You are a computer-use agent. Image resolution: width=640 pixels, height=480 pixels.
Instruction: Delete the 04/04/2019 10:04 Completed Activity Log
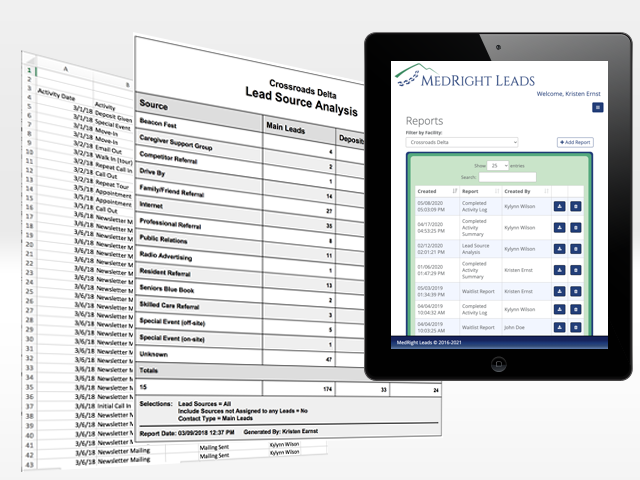(x=576, y=309)
